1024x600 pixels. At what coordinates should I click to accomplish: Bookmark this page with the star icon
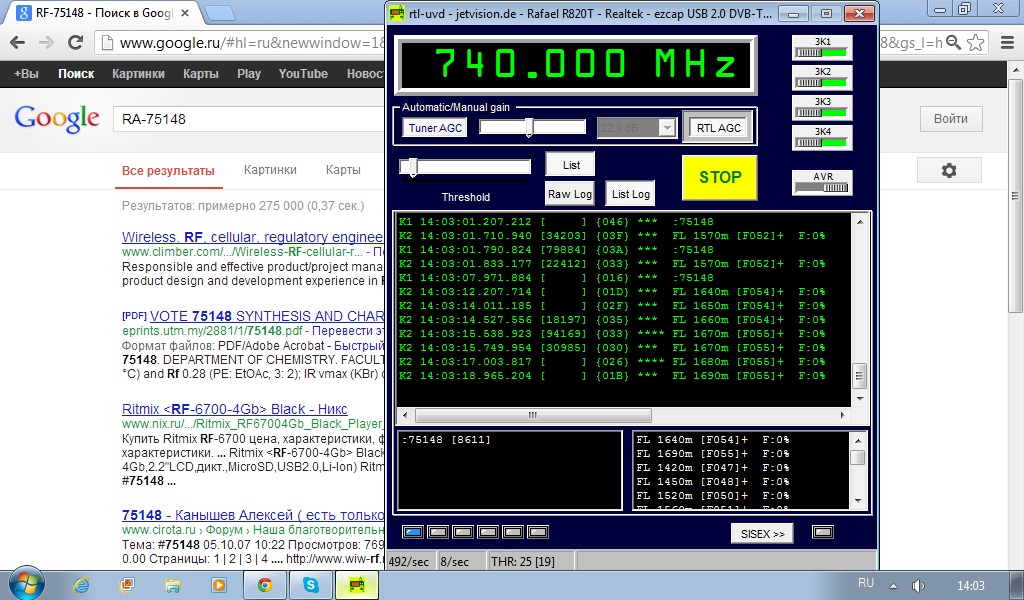tap(976, 43)
